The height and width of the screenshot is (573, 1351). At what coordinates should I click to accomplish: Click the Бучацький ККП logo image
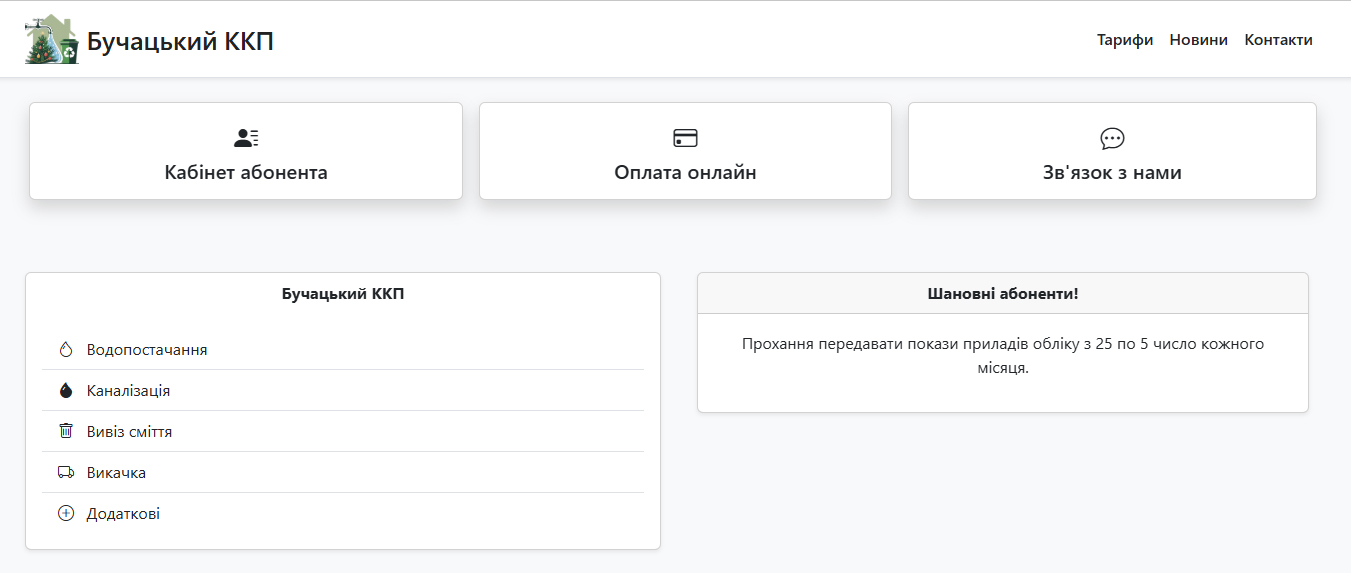(51, 40)
